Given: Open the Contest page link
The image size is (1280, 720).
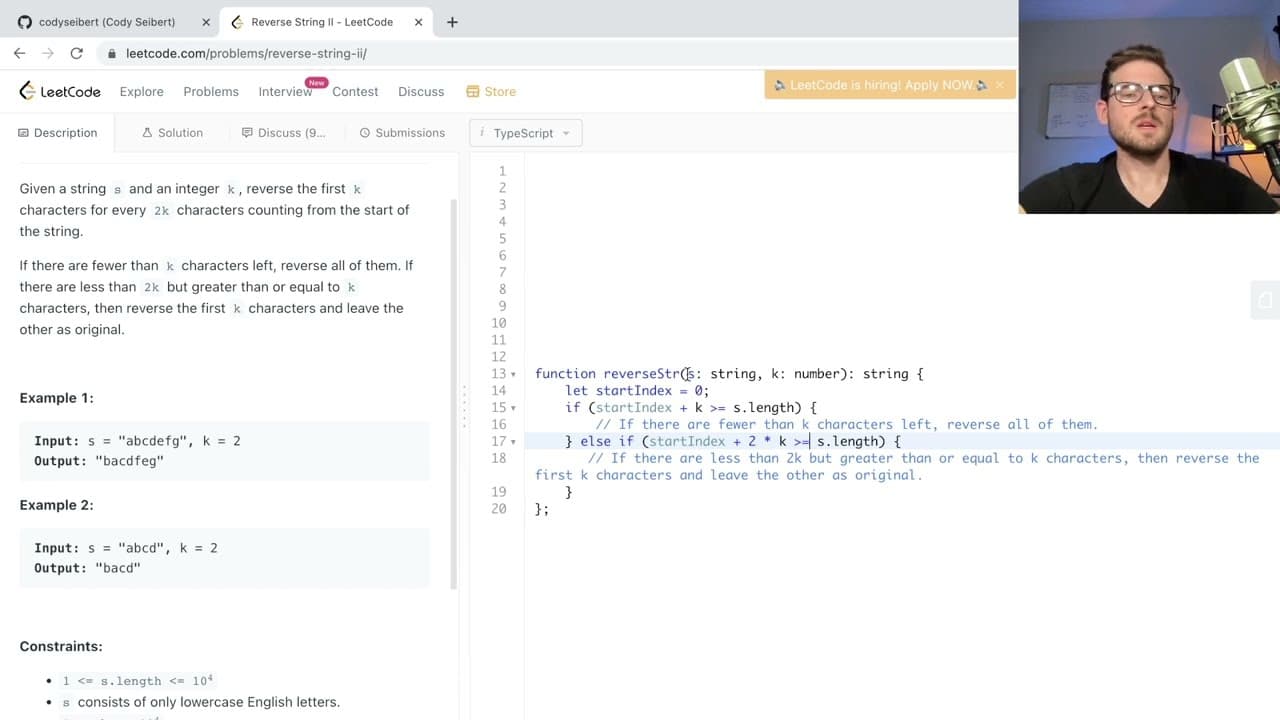Looking at the screenshot, I should (x=355, y=91).
